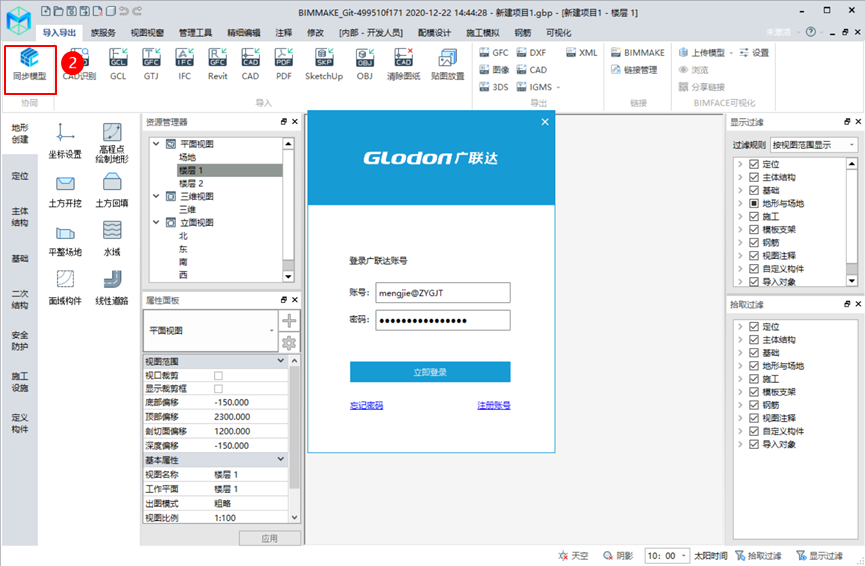Image resolution: width=865 pixels, height=566 pixels.
Task: Import an IFC file
Action: (x=184, y=65)
